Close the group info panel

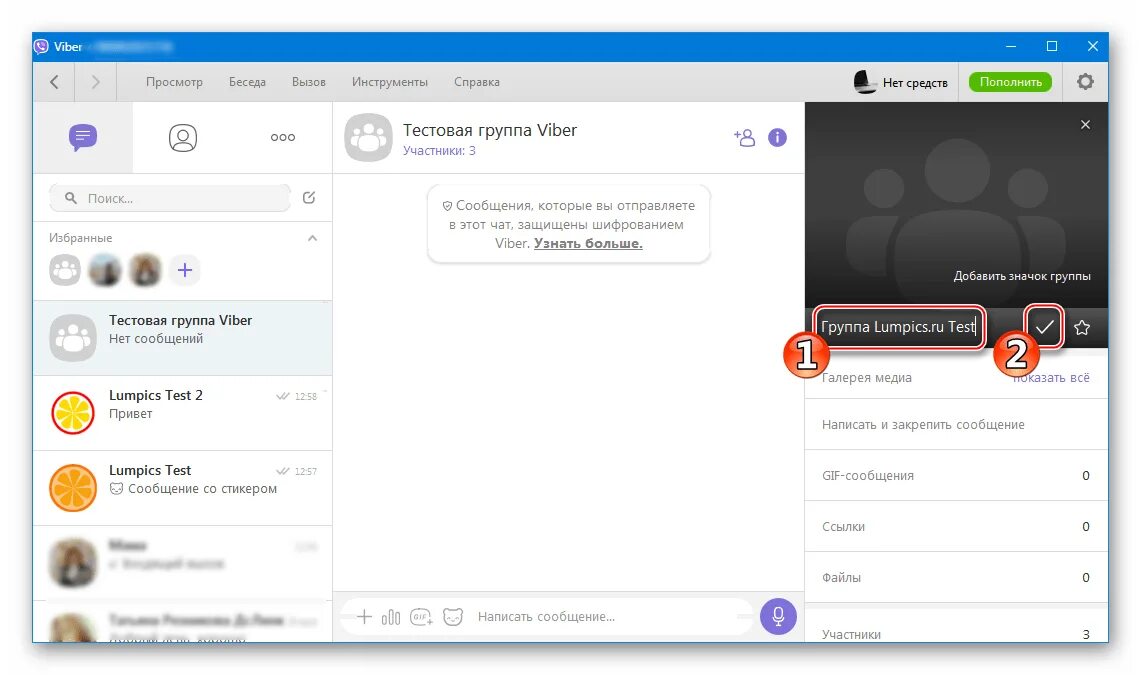(1085, 124)
